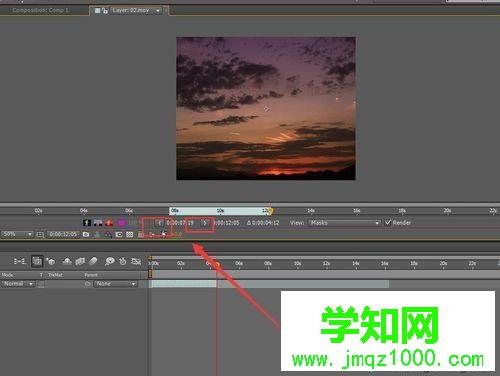The image size is (500, 376).
Task: Click the RGB channel display icon
Action: (x=108, y=235)
